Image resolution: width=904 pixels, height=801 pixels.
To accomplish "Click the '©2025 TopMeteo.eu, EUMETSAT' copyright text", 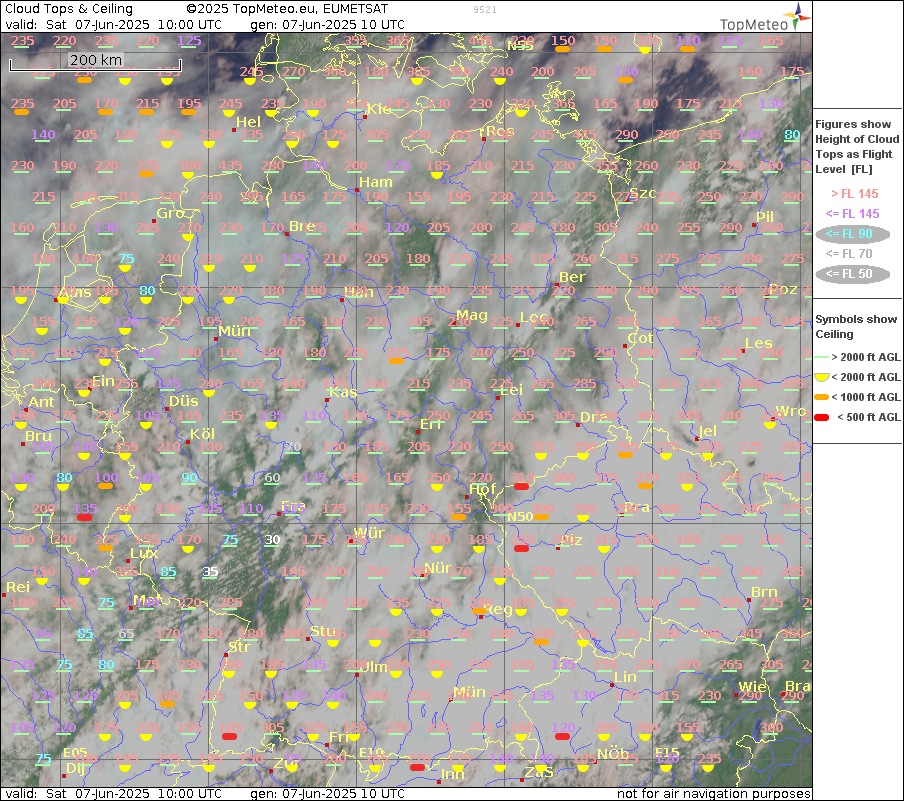I will pyautogui.click(x=287, y=9).
